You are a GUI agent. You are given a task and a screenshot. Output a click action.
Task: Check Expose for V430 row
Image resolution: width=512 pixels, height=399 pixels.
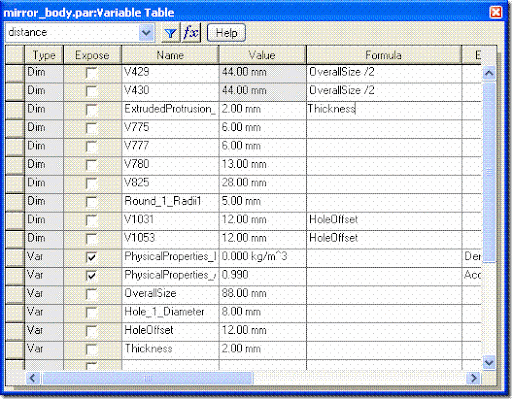tap(91, 91)
